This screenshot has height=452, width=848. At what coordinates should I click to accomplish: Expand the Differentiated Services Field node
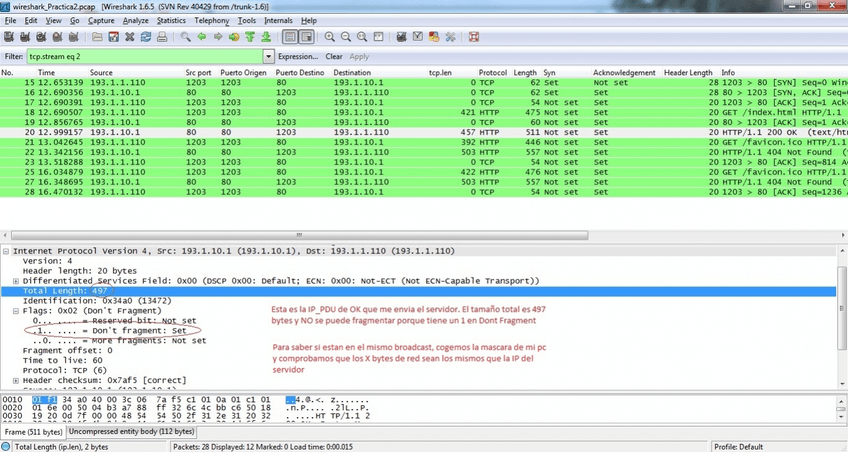[15, 281]
